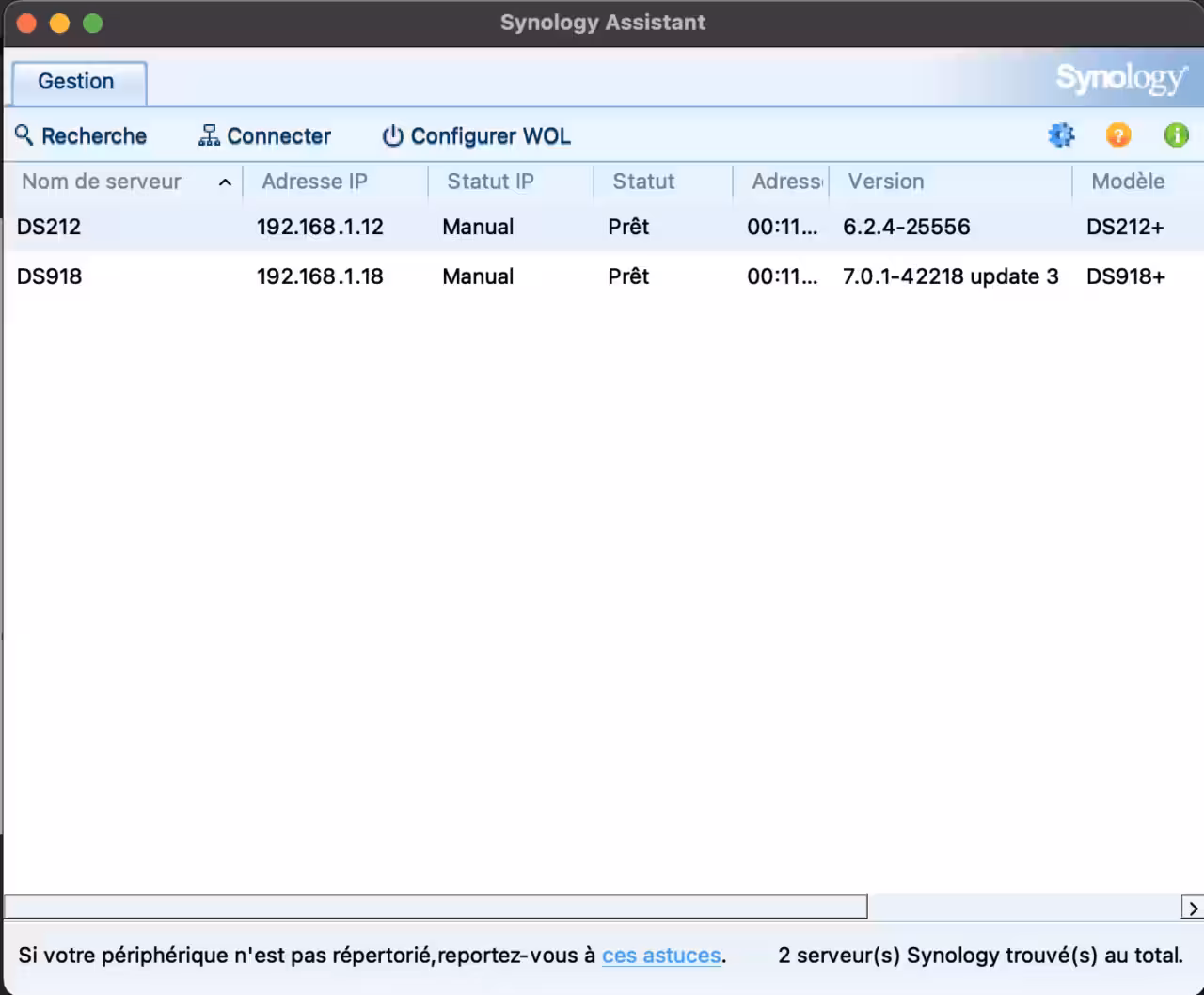1204x995 pixels.
Task: Click version 6.2.4-25556 cell
Action: 907,227
